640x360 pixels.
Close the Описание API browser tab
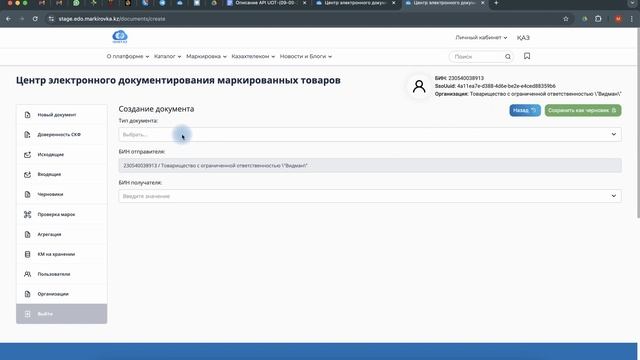[x=304, y=3]
